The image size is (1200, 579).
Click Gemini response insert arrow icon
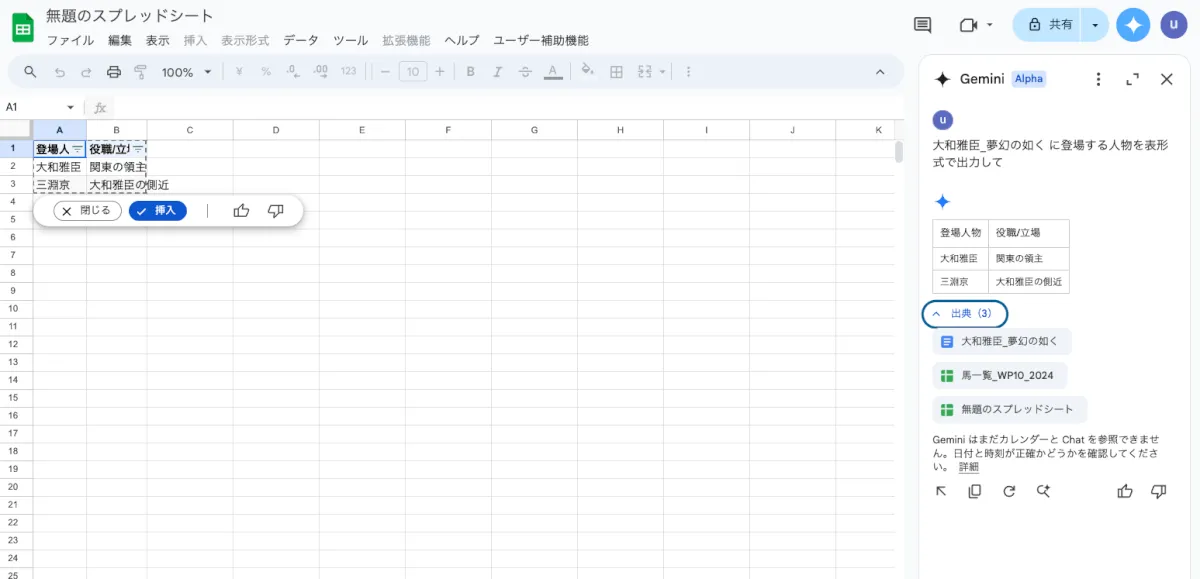pos(941,491)
